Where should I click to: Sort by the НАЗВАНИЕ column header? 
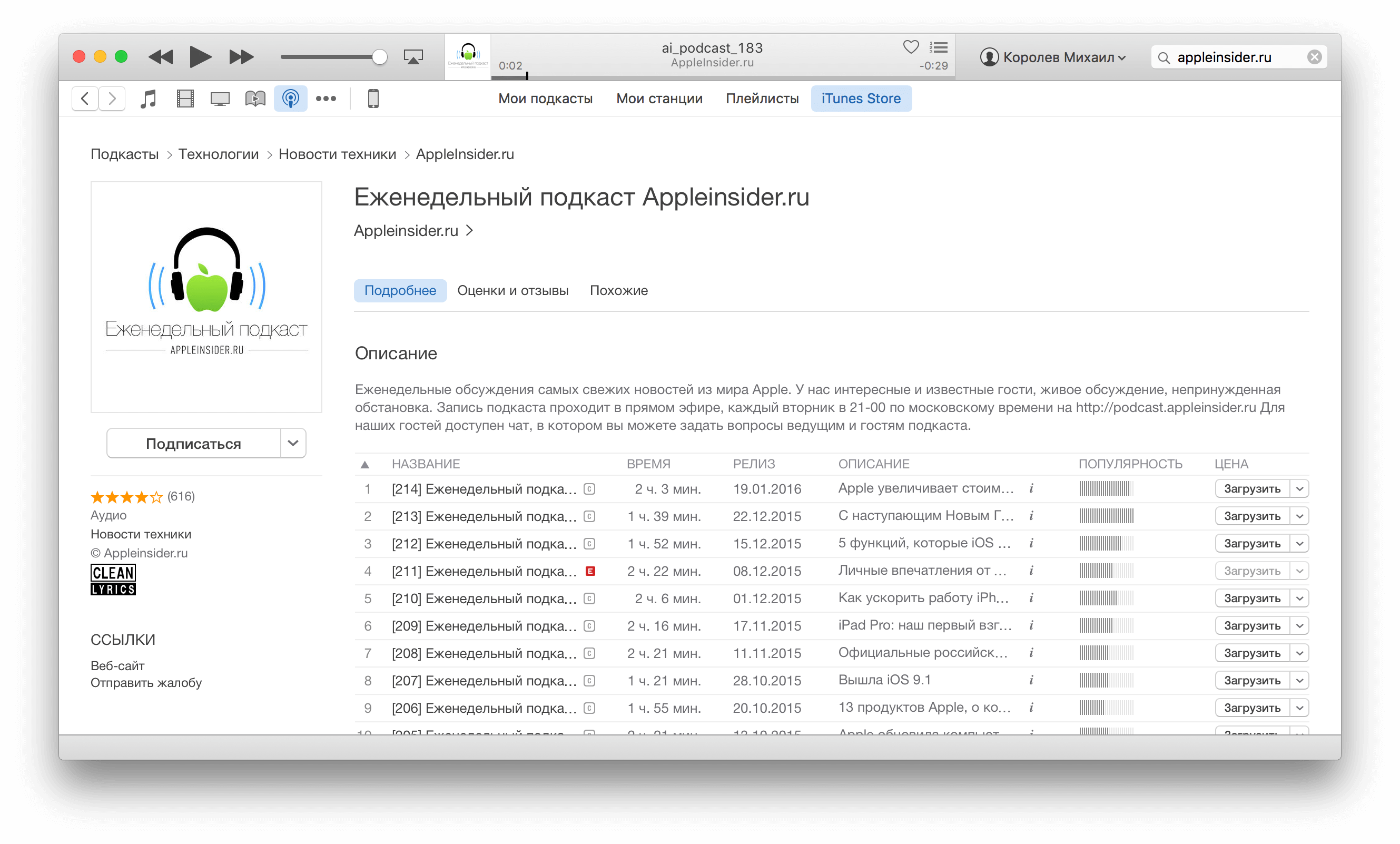(426, 464)
